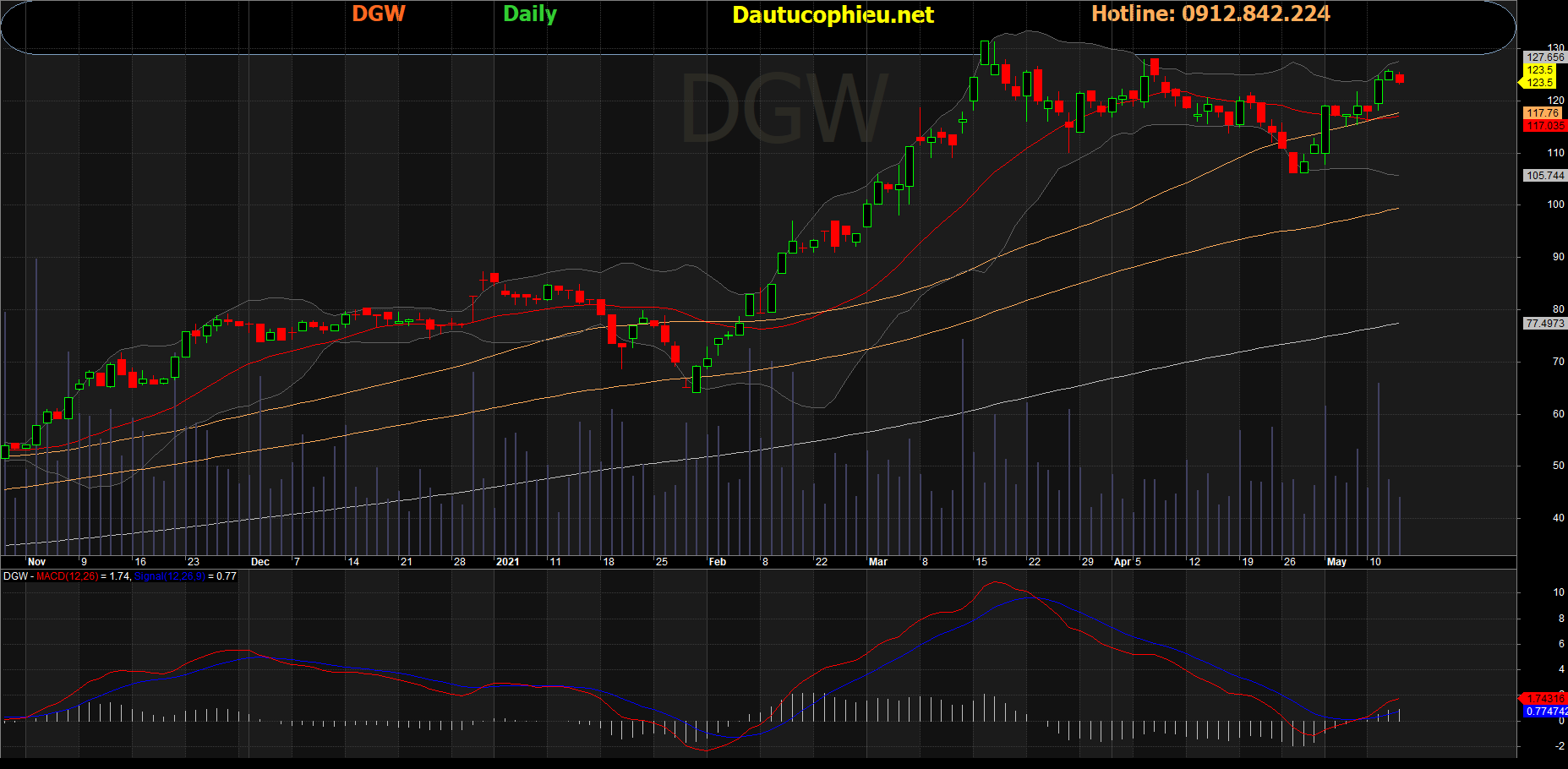The width and height of the screenshot is (1568, 769).
Task: Click the gray 127.656 upper band tag
Action: click(x=1544, y=57)
